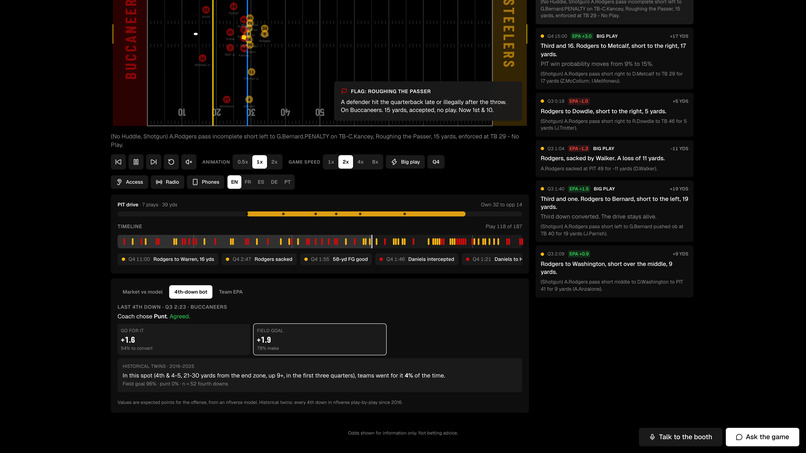
Task: Click the Talk to the booth button
Action: [x=681, y=437]
